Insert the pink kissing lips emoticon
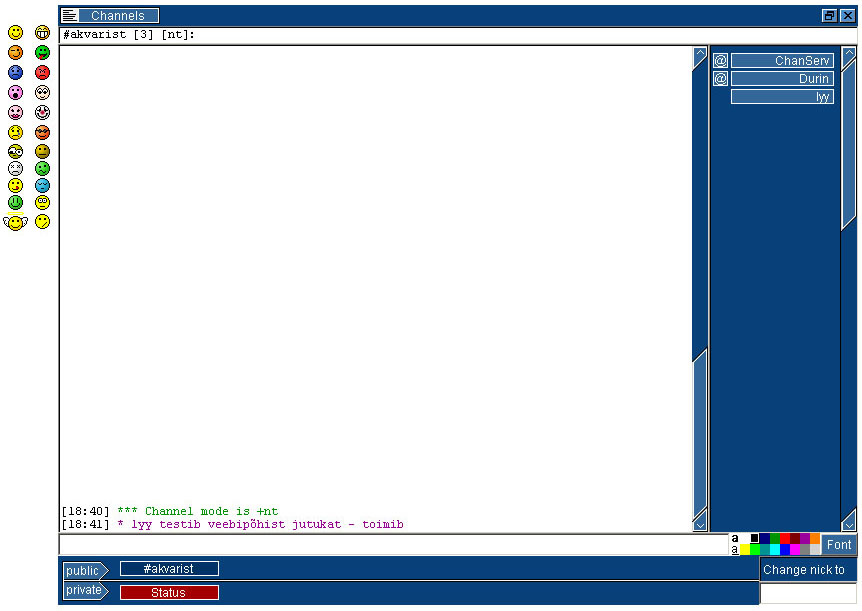This screenshot has height=611, width=862. [x=15, y=112]
